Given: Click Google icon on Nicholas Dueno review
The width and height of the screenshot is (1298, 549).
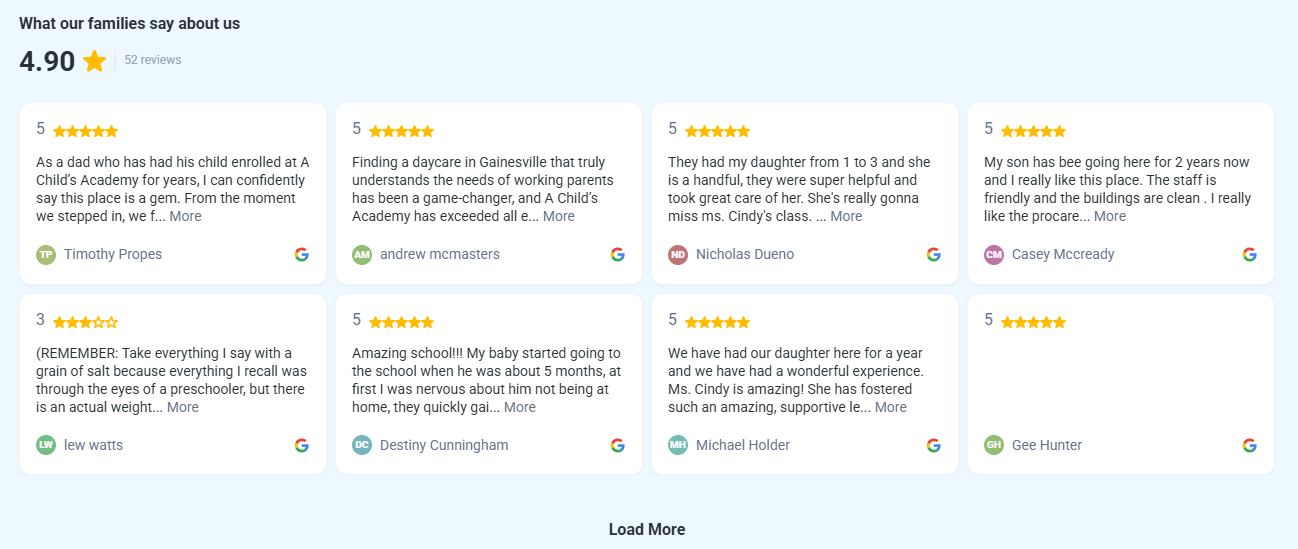Looking at the screenshot, I should tap(934, 254).
